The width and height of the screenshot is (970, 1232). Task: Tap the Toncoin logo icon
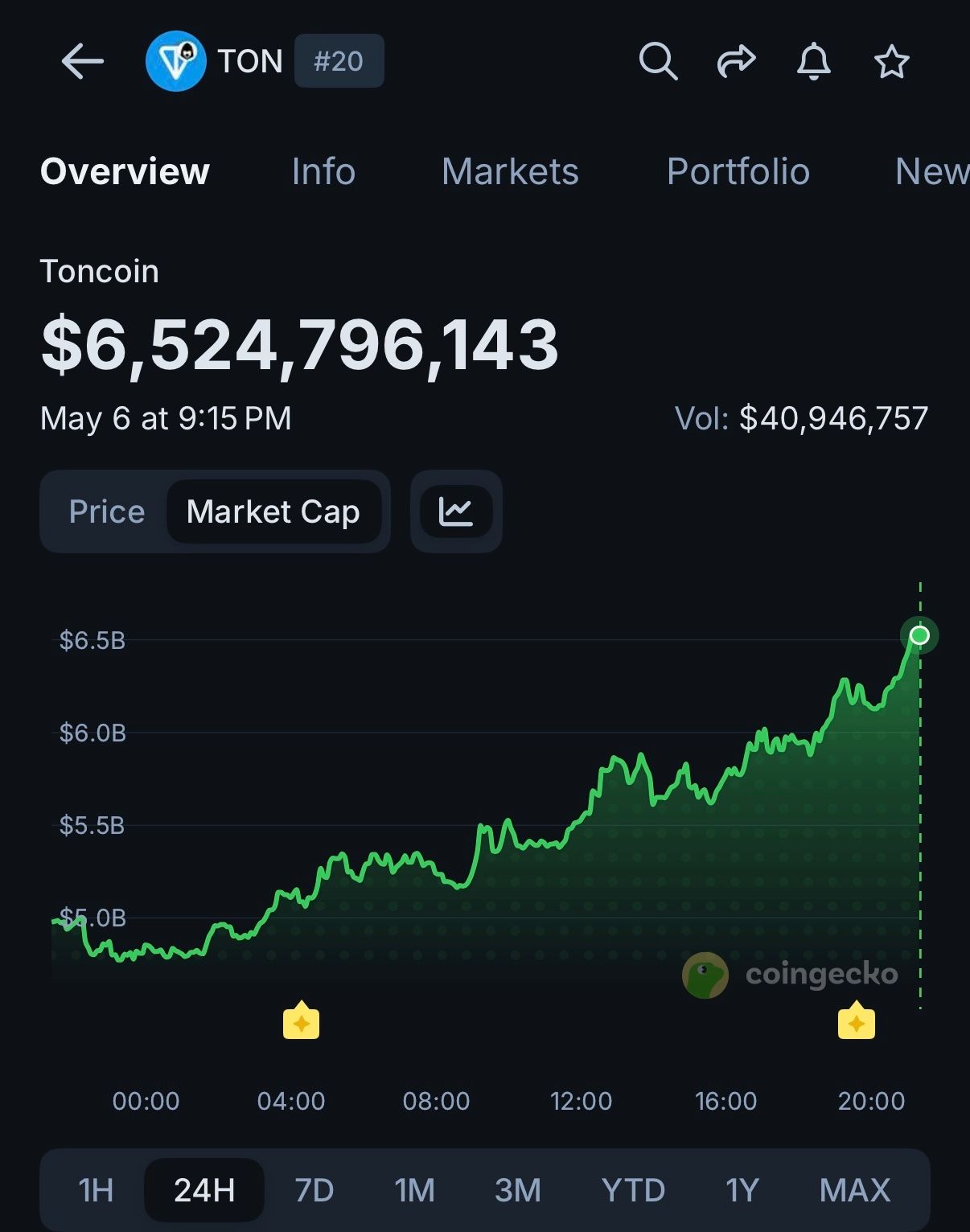point(175,61)
